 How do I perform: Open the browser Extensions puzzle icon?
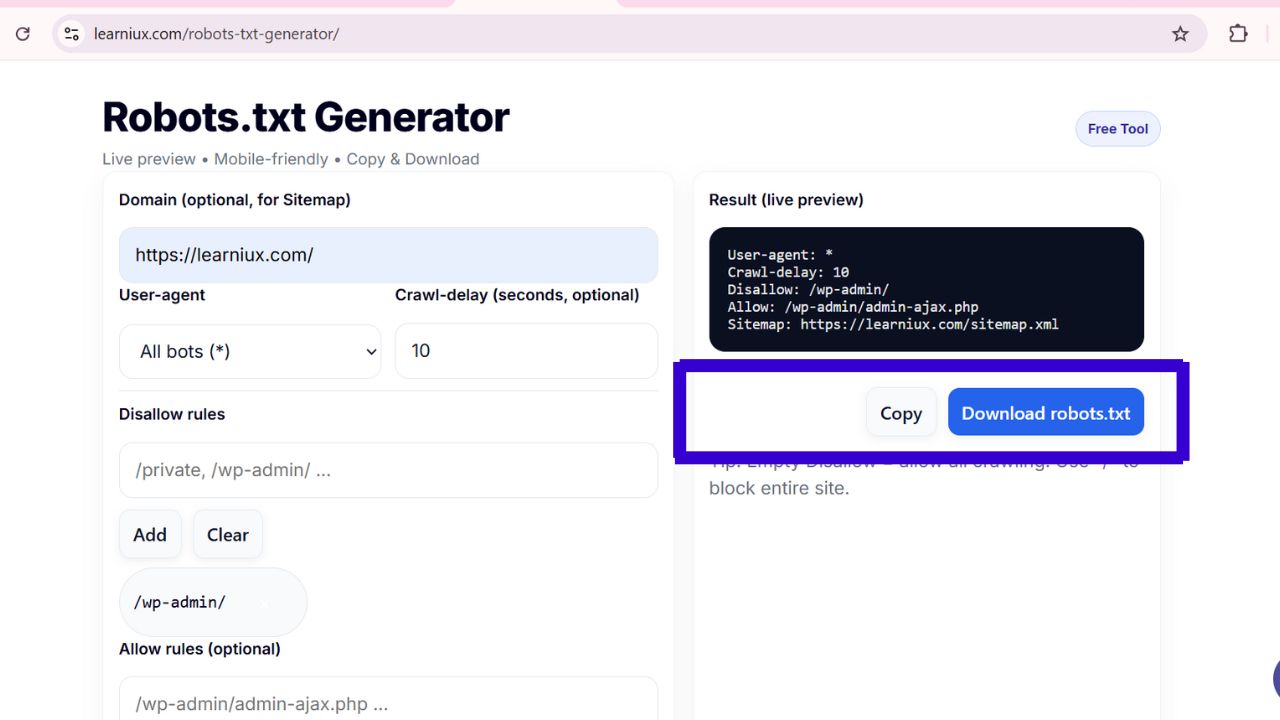(x=1238, y=34)
